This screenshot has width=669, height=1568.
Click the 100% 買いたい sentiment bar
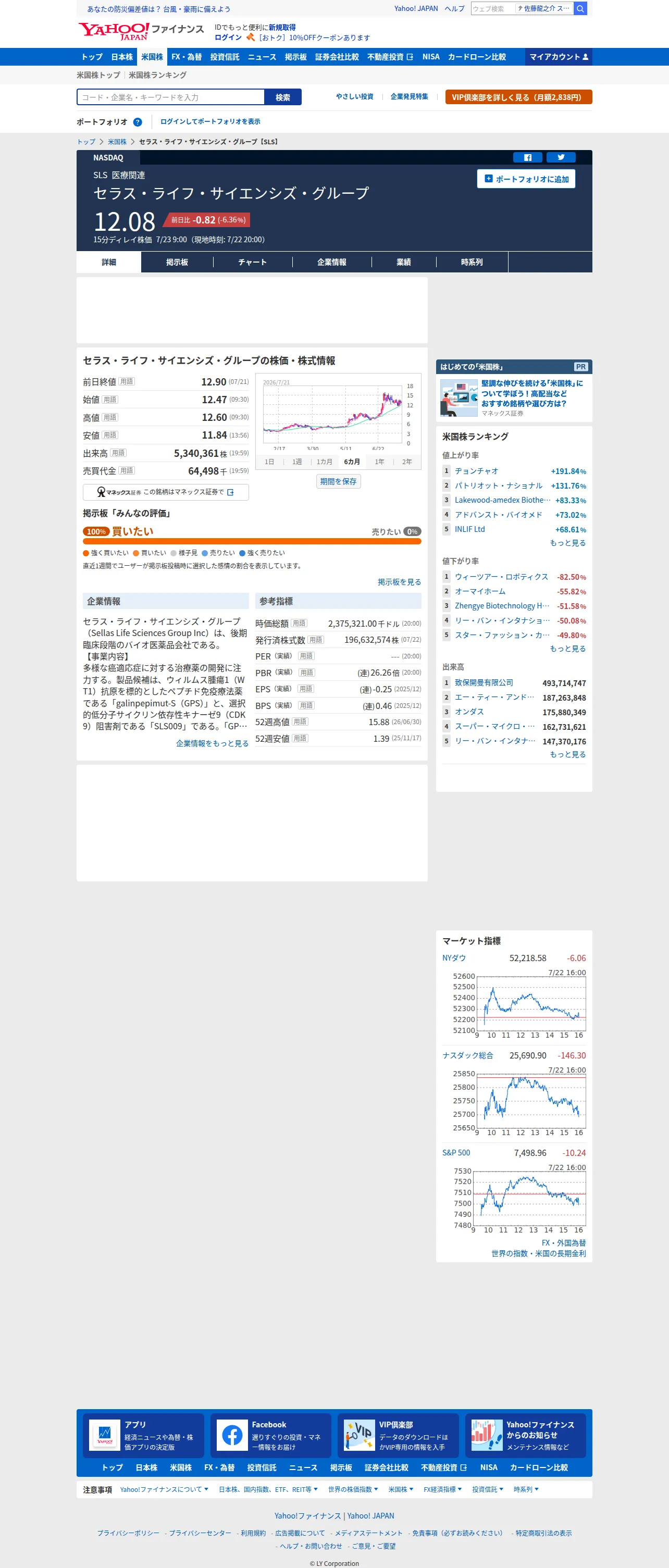(252, 541)
